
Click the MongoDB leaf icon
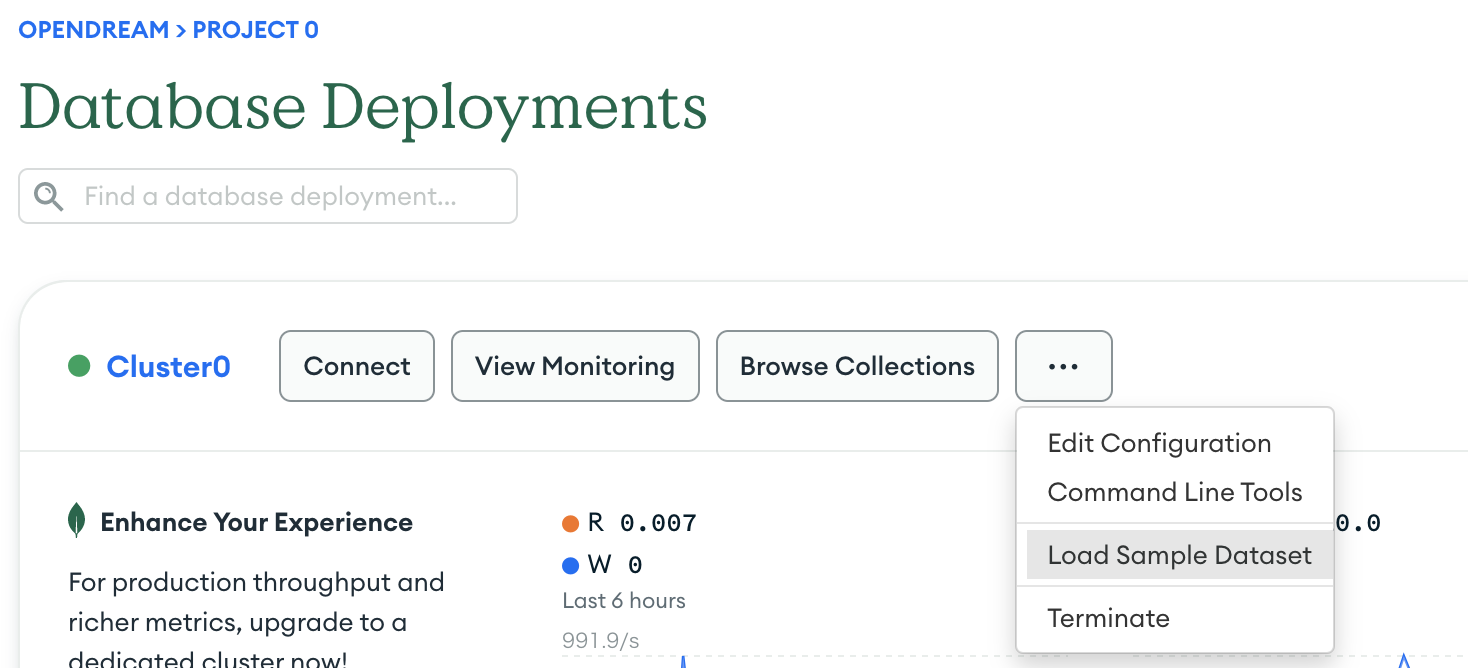[77, 521]
